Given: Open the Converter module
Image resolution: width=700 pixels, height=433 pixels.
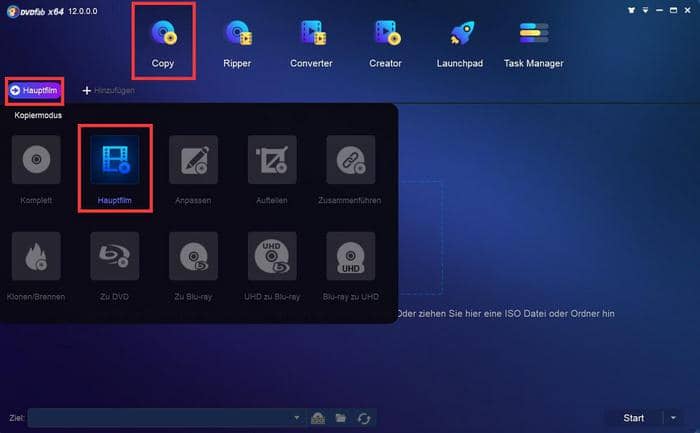Looking at the screenshot, I should click(x=311, y=43).
